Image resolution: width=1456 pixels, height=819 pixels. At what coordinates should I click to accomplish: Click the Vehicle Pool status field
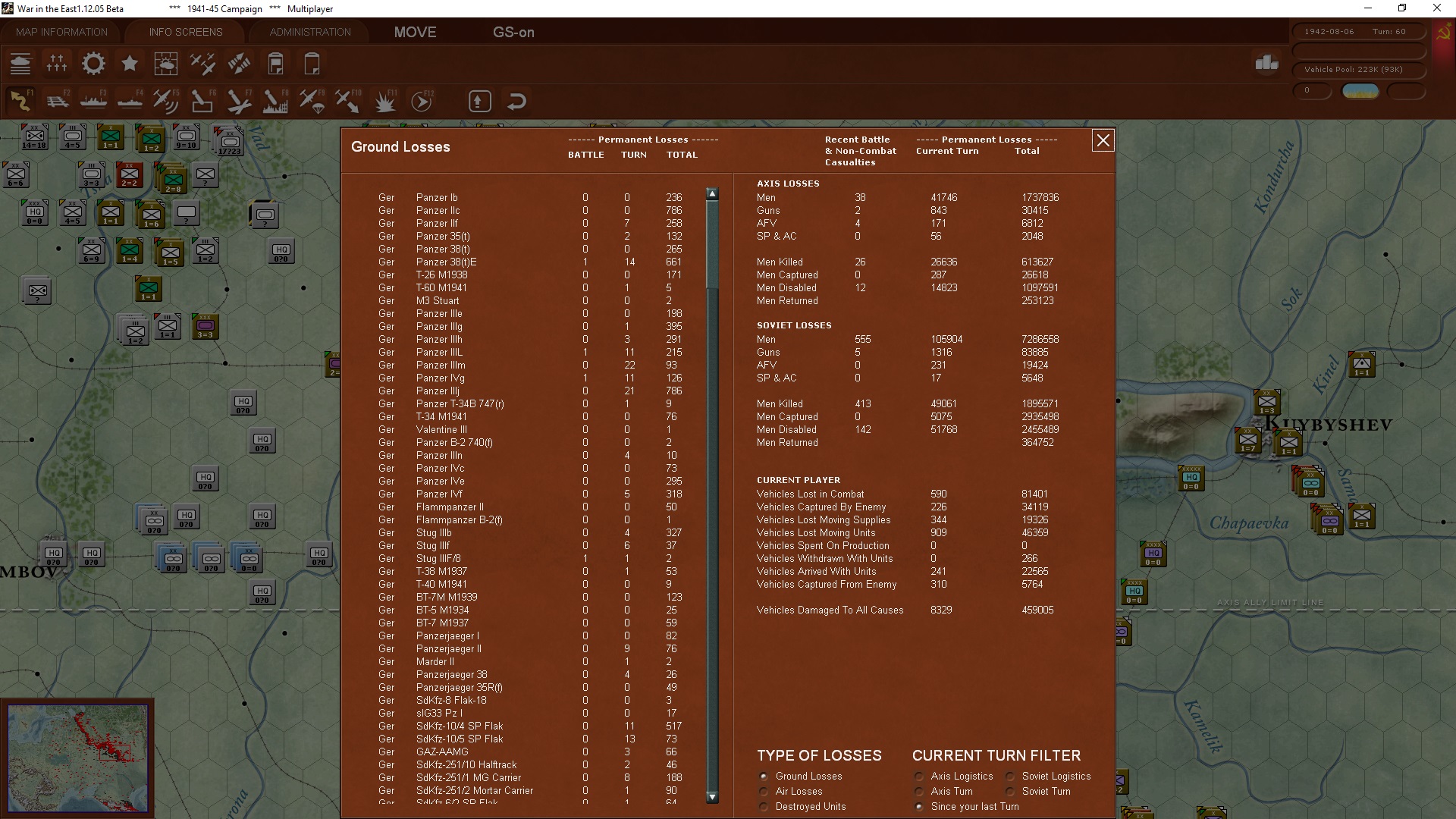point(1359,70)
